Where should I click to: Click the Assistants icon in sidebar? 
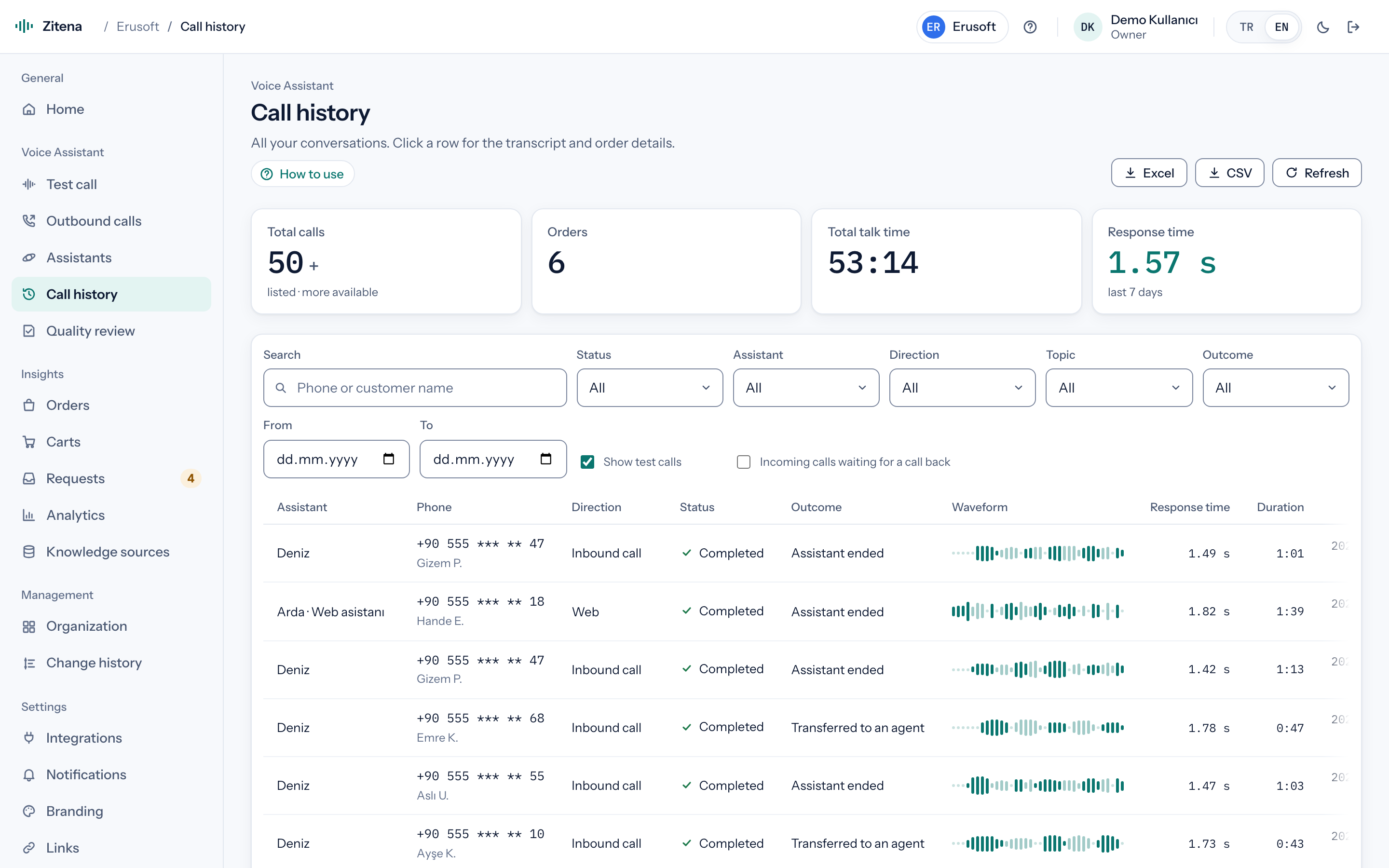[29, 258]
